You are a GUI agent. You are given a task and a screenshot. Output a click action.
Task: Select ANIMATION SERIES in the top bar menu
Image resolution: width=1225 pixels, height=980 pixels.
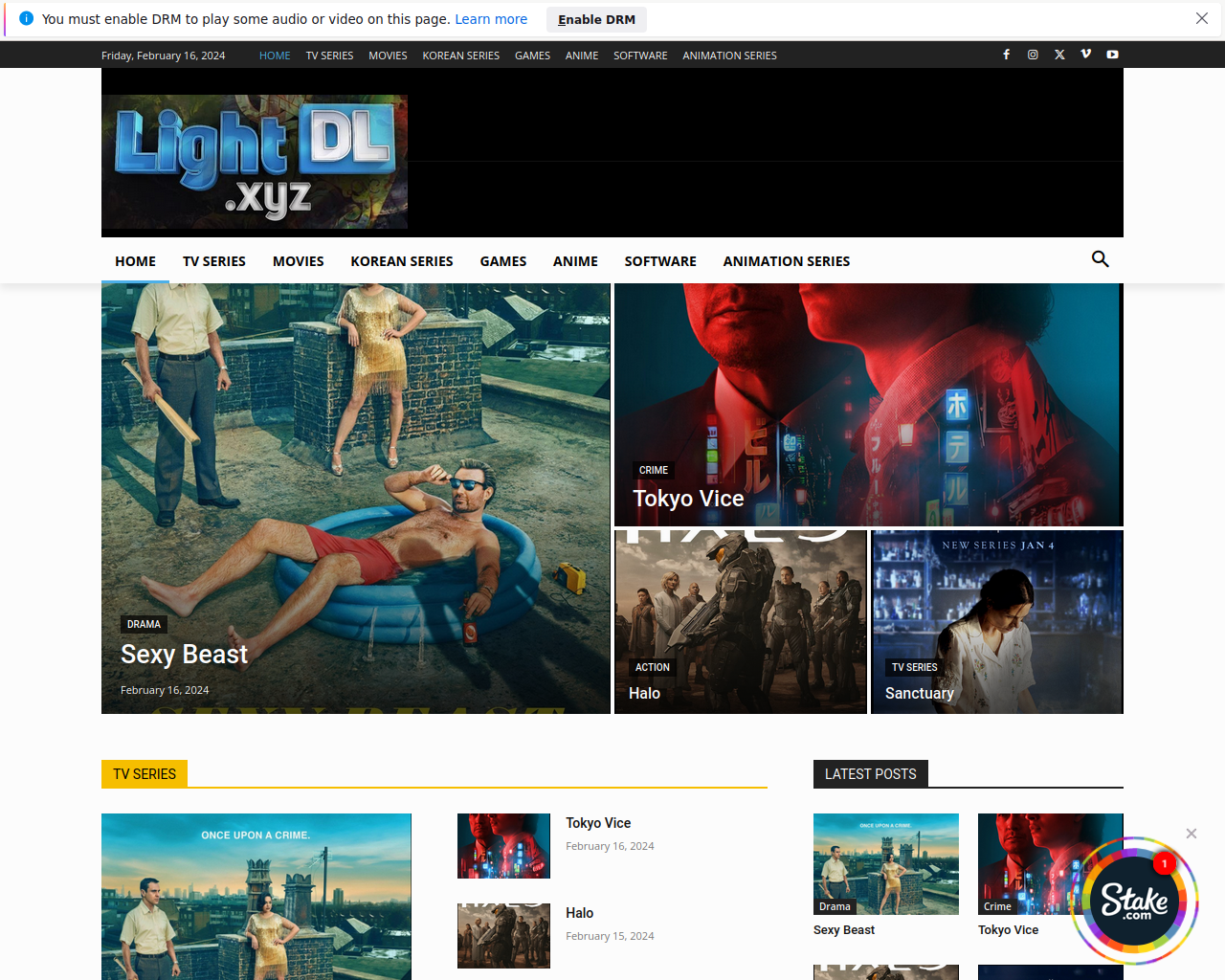(729, 56)
